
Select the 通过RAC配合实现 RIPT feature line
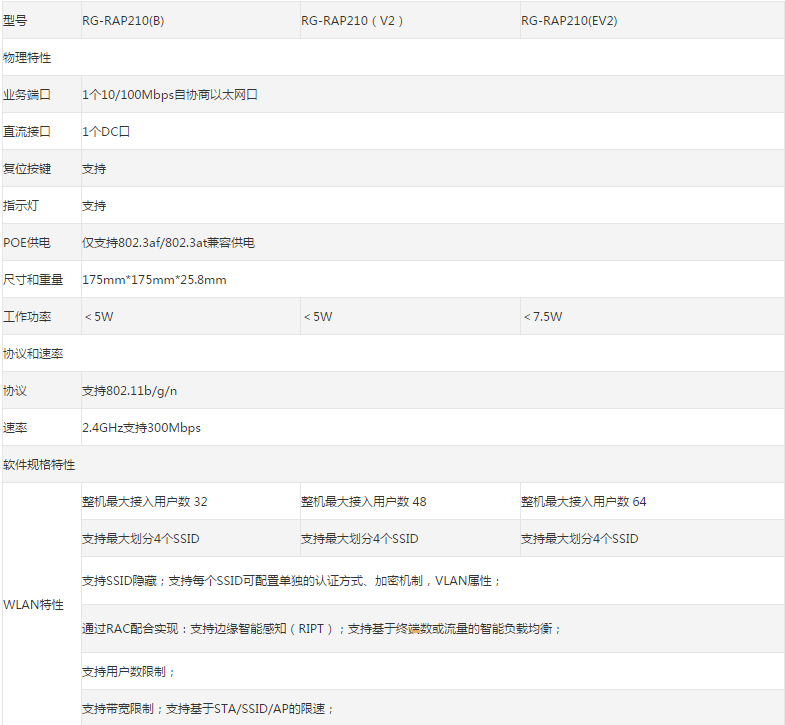coord(322,628)
